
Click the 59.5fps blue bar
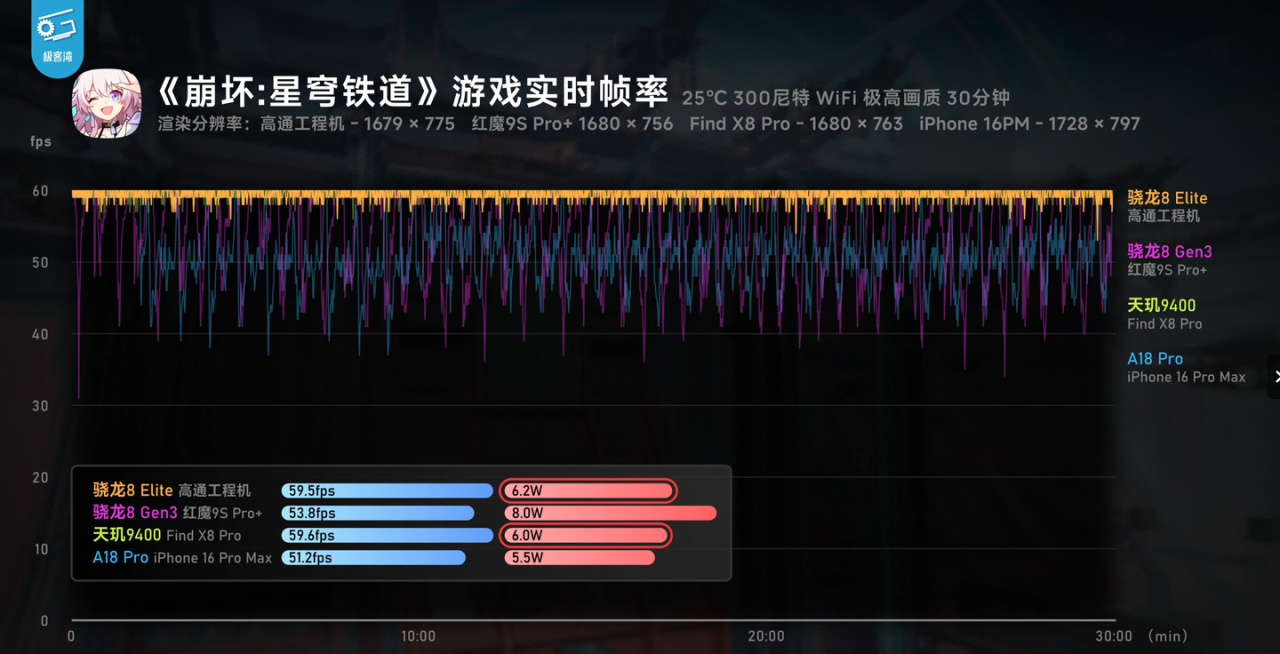388,491
